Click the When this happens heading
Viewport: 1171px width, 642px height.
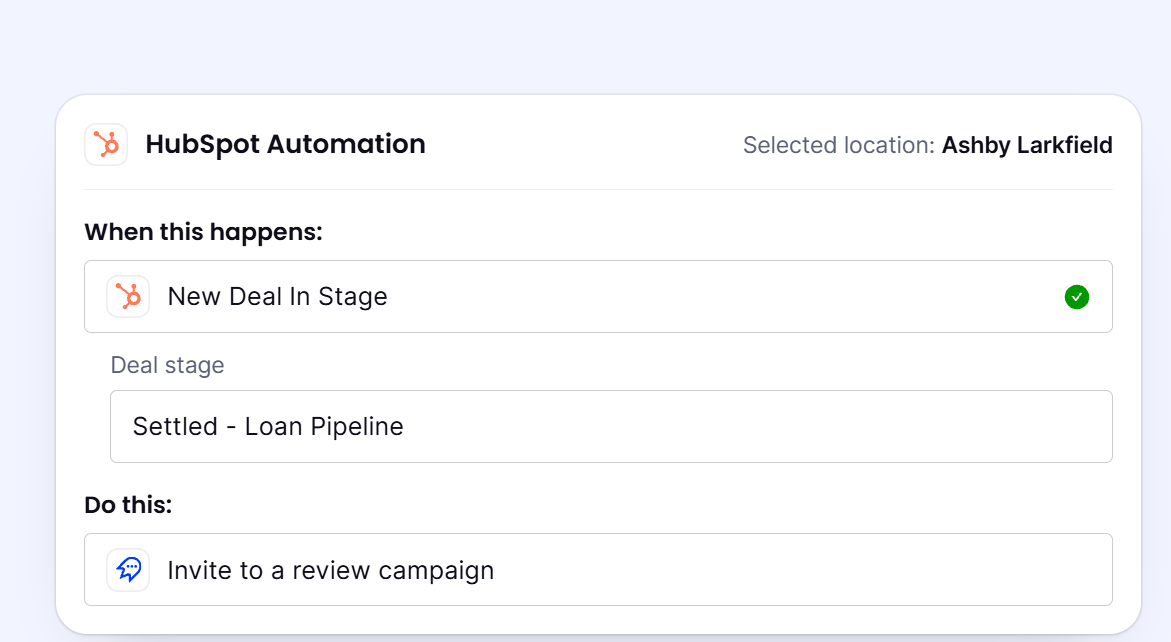tap(203, 232)
